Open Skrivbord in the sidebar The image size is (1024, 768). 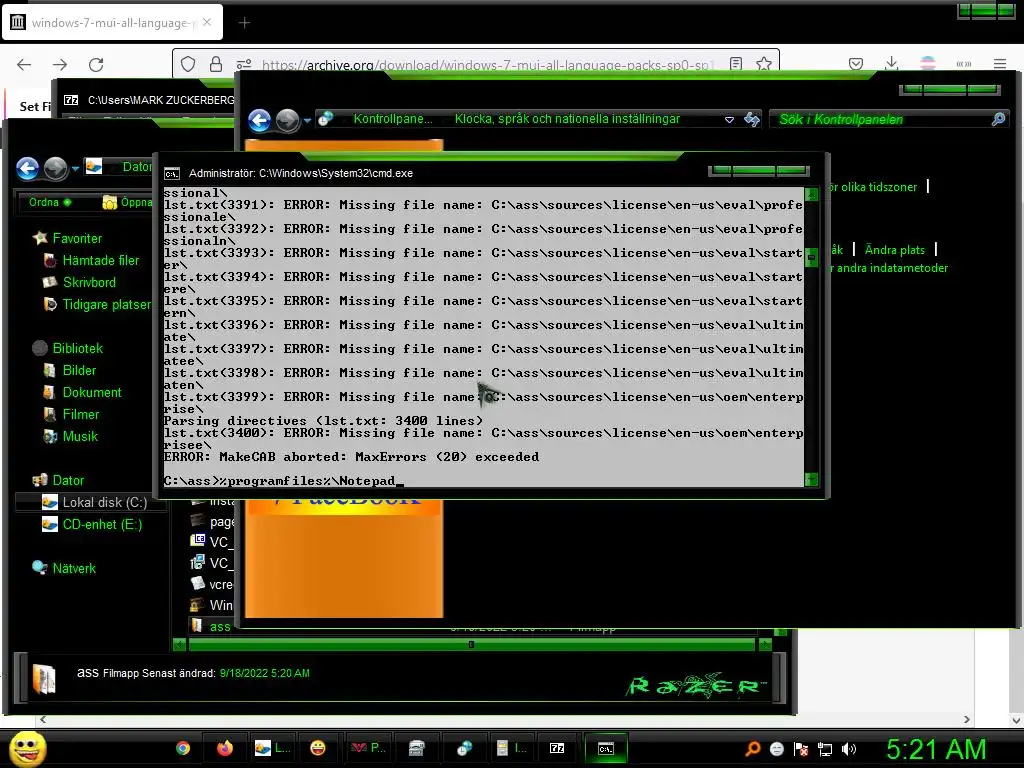[89, 282]
